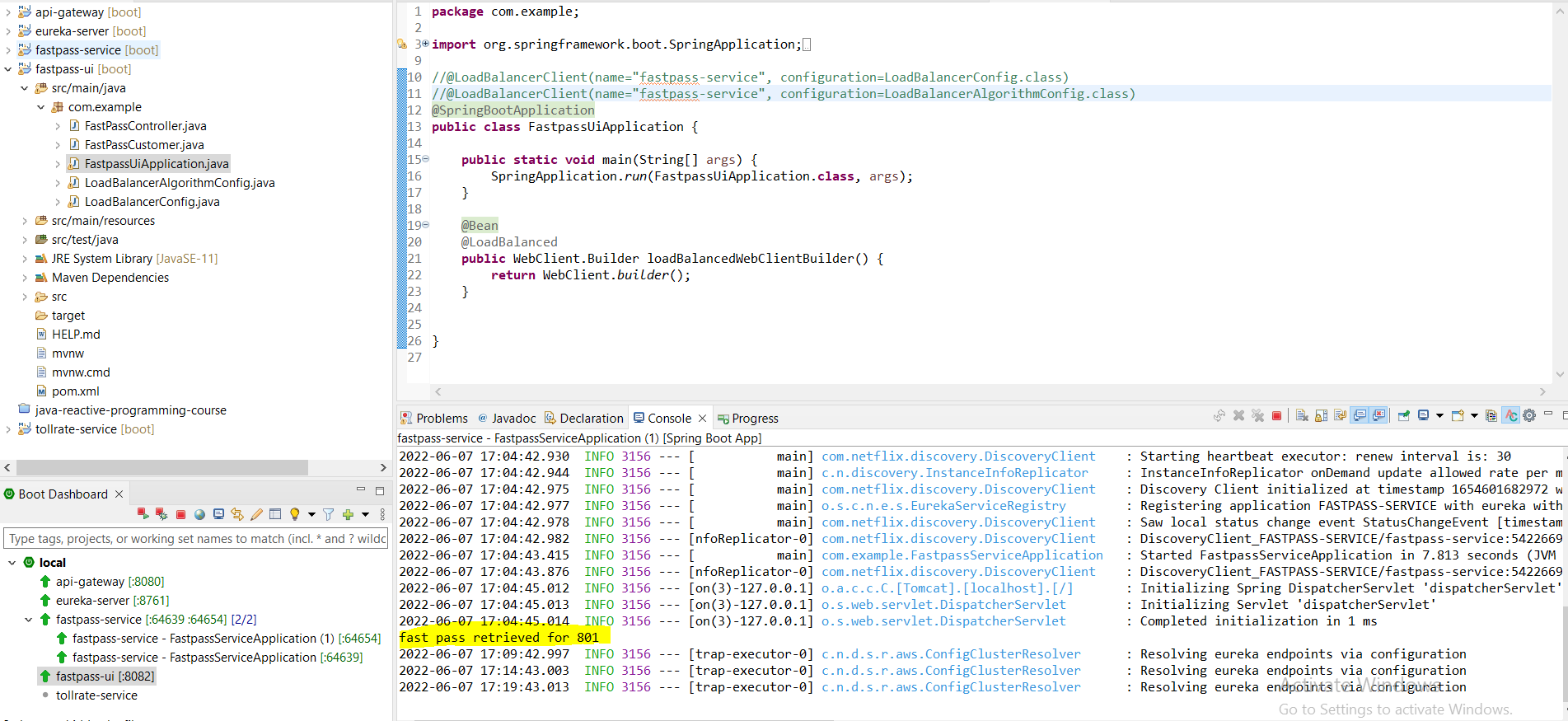This screenshot has width=1568, height=721.
Task: Click the green plus icon in Boot Dashboard
Action: tap(348, 514)
